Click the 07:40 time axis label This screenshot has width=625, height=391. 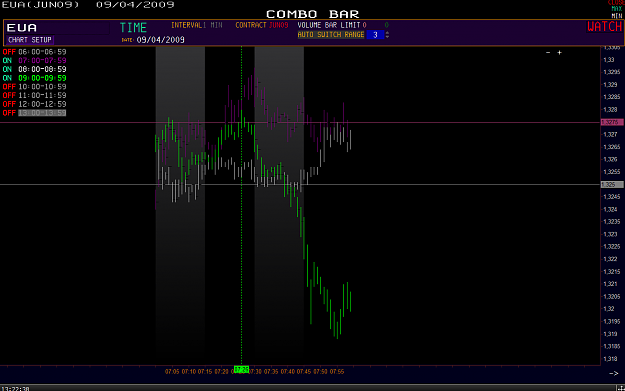pos(287,371)
